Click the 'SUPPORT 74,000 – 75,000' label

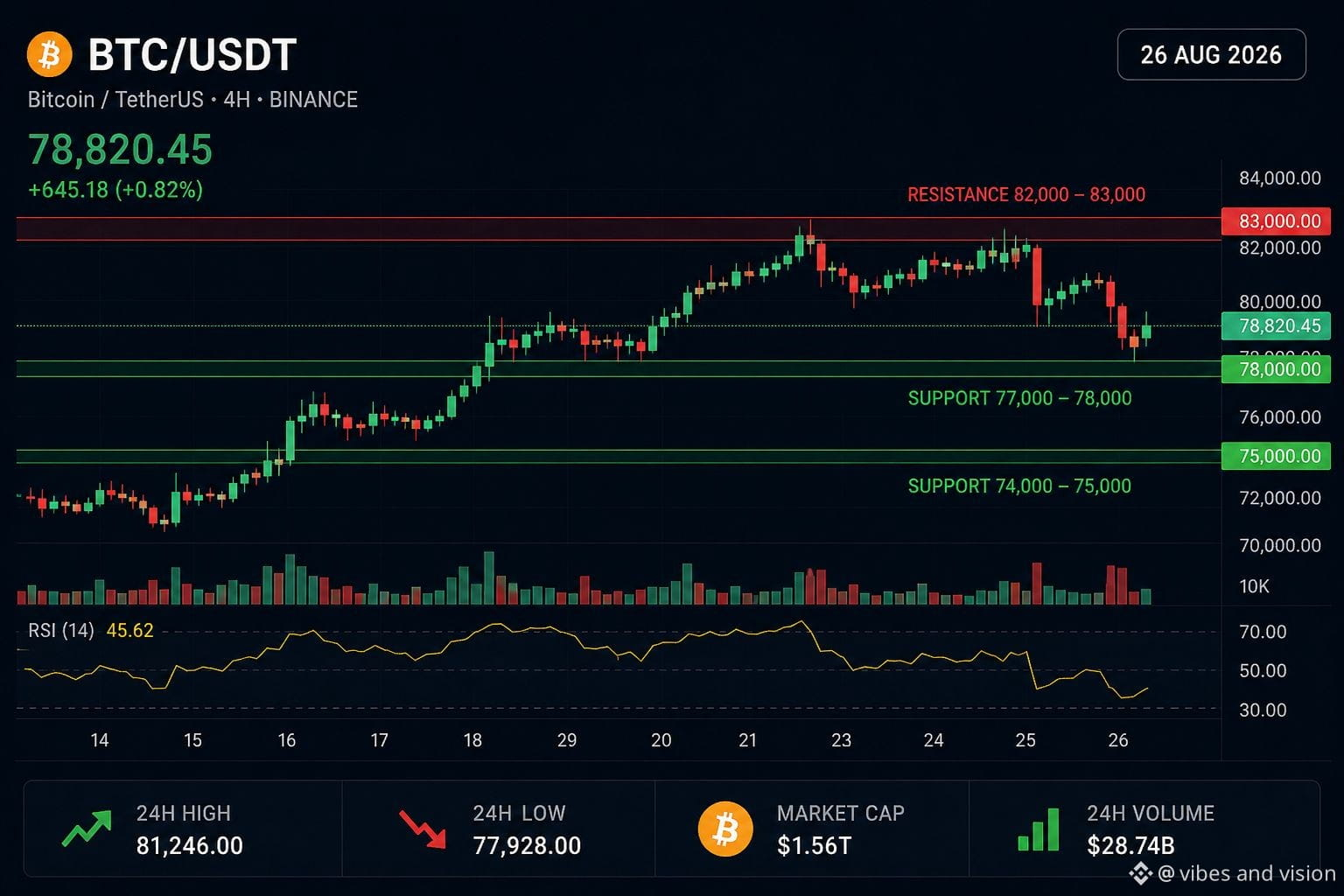pos(1019,486)
